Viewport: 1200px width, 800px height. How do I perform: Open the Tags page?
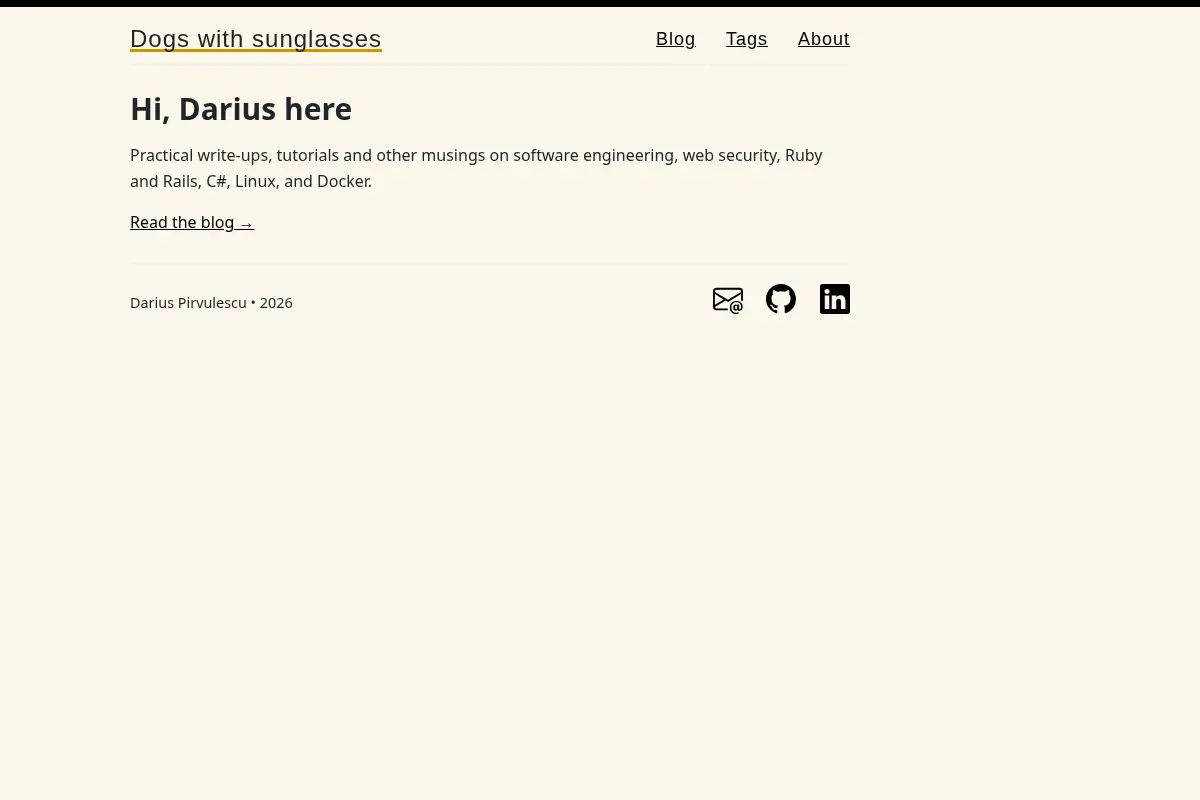pos(747,39)
